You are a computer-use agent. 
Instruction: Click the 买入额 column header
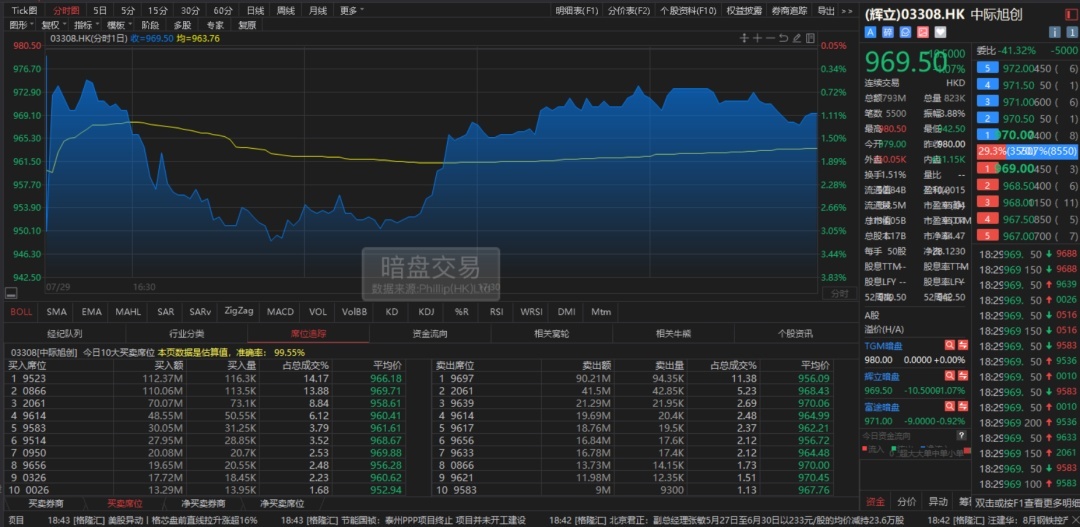pos(169,365)
